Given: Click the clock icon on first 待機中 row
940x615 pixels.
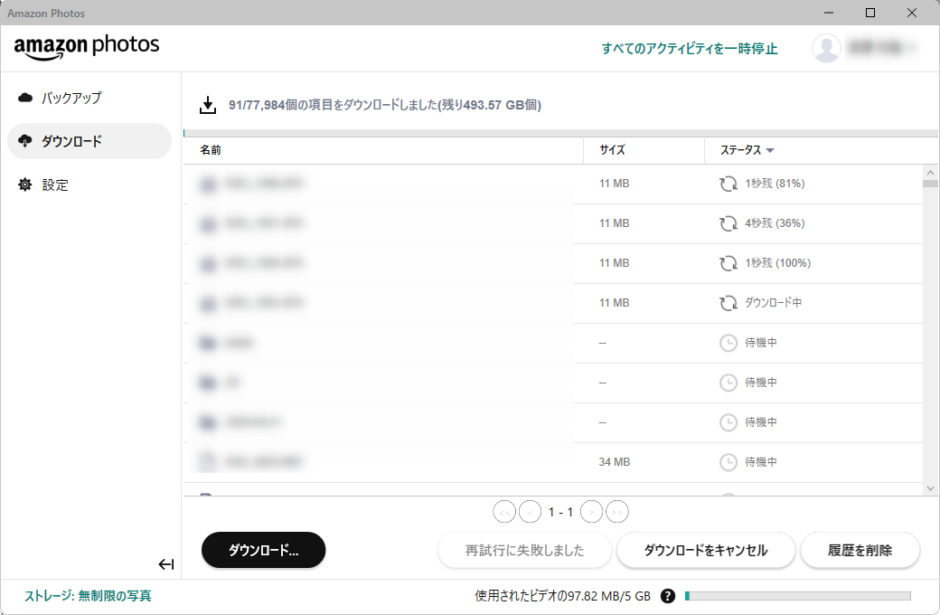Looking at the screenshot, I should 728,343.
